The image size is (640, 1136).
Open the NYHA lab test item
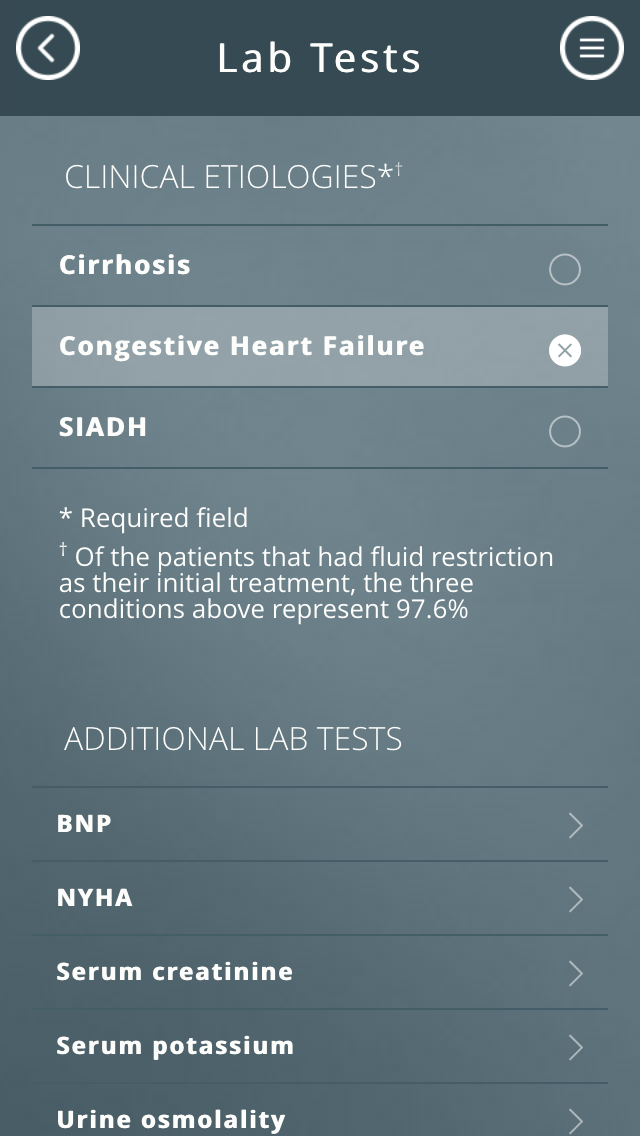click(320, 898)
